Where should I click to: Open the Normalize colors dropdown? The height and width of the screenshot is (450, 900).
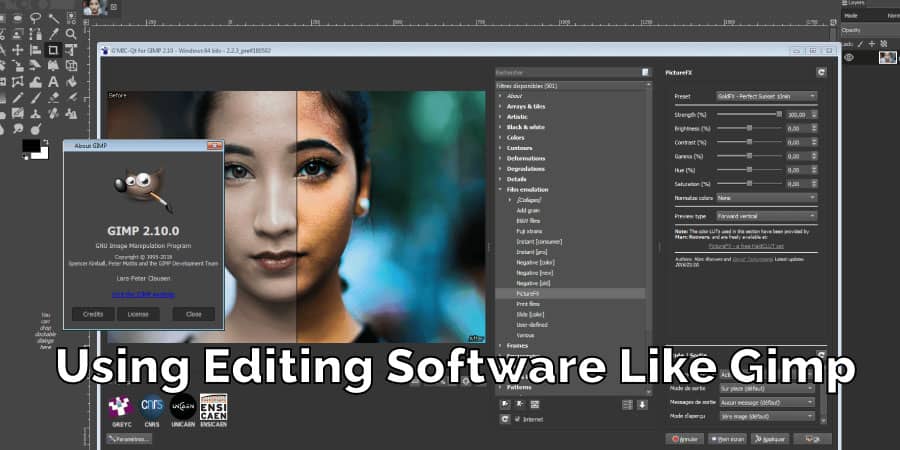[766, 197]
